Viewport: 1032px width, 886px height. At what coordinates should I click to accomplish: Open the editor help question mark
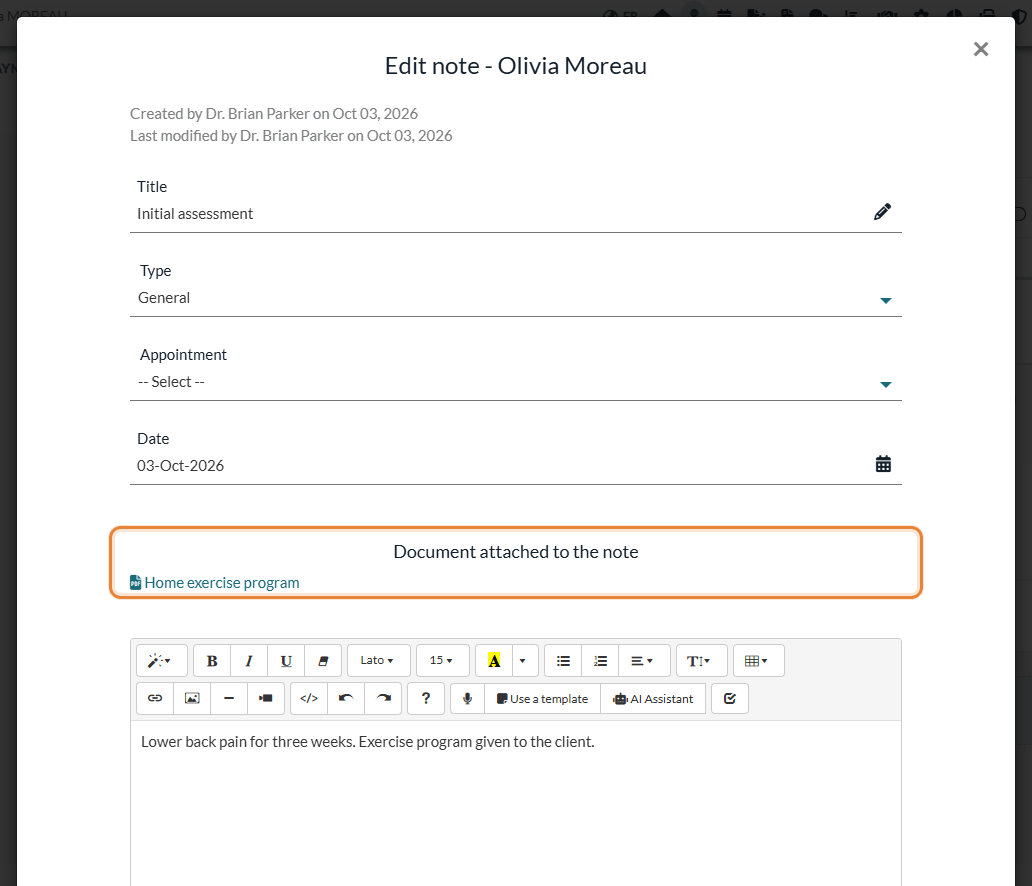coord(426,698)
